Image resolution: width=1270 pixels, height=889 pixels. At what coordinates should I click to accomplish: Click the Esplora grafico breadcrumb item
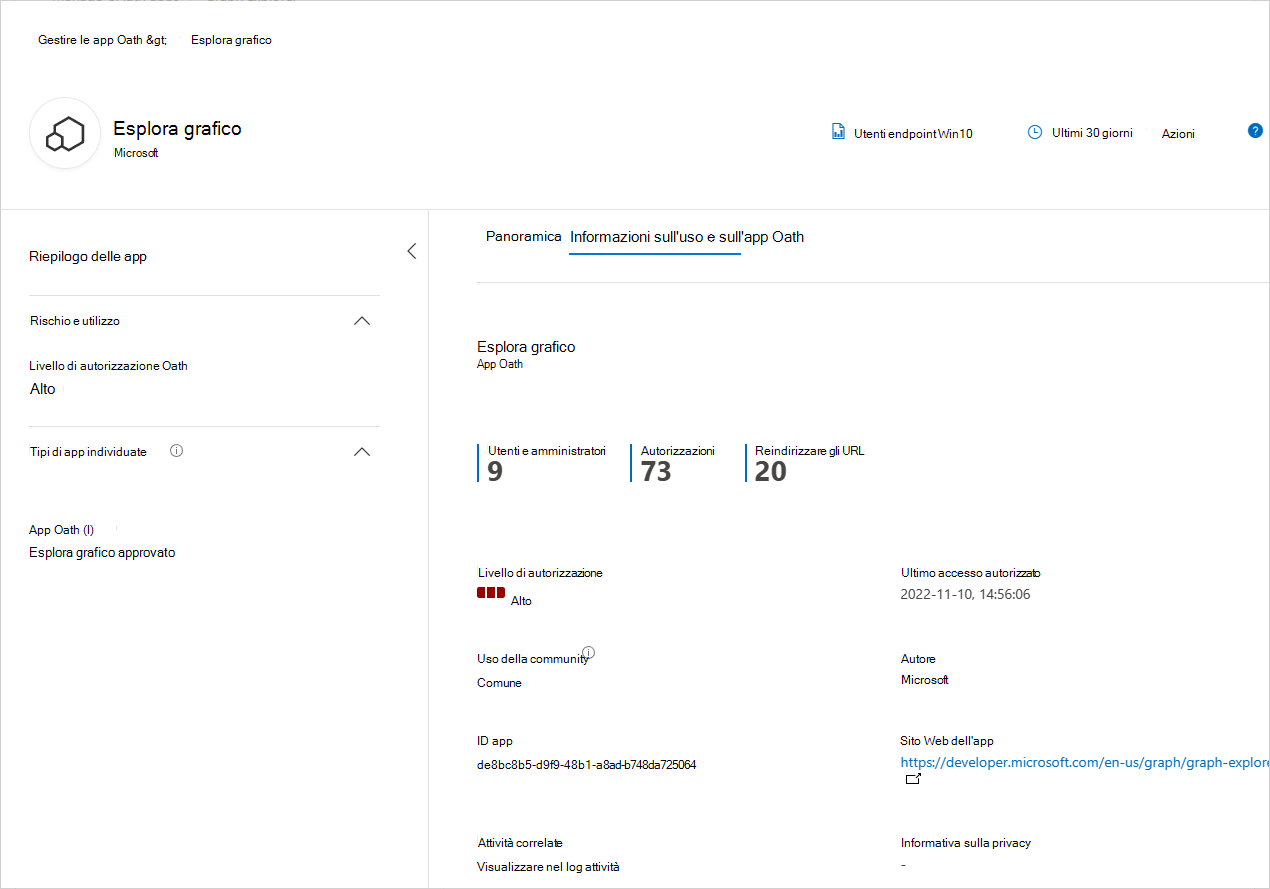point(231,40)
